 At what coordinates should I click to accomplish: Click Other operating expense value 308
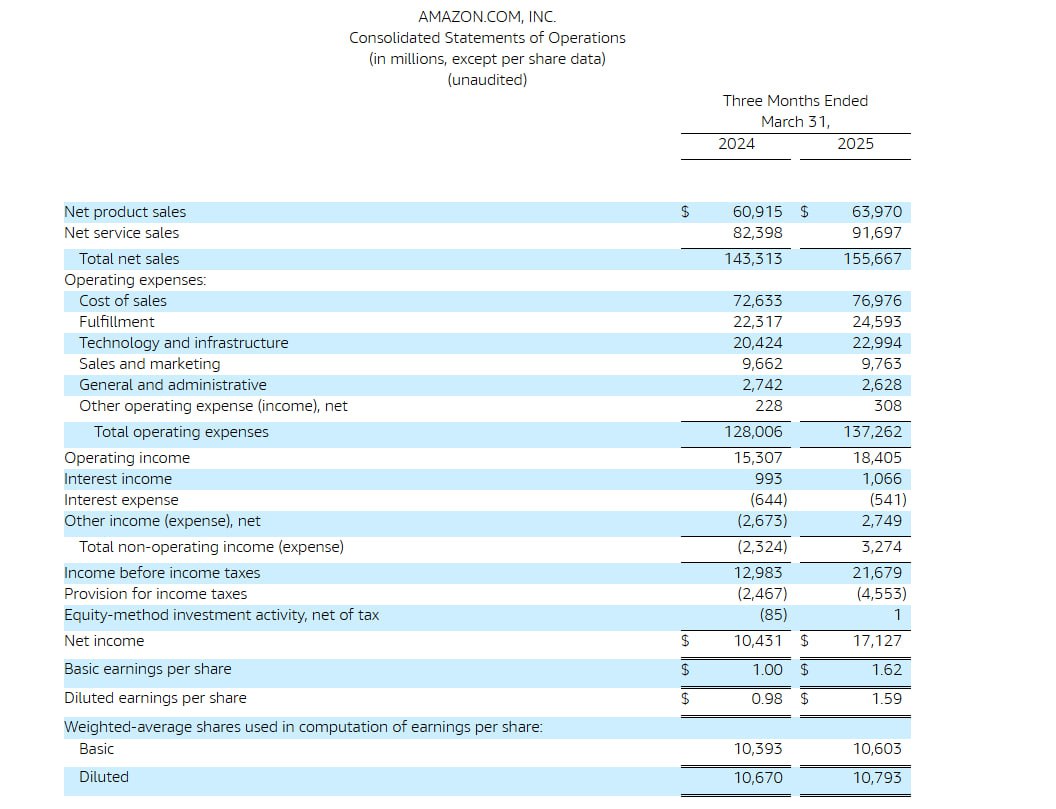coord(888,406)
